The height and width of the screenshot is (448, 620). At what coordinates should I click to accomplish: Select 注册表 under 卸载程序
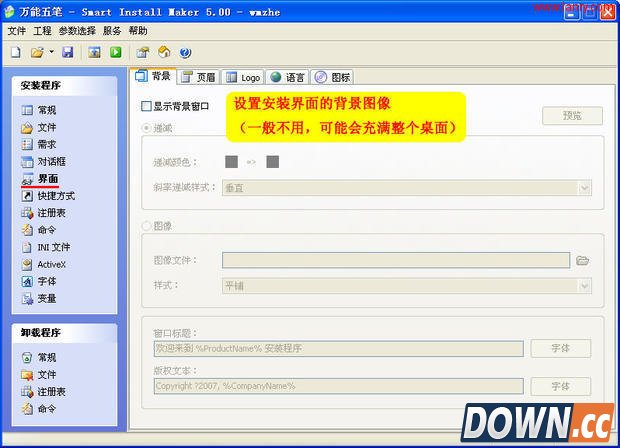click(x=43, y=391)
